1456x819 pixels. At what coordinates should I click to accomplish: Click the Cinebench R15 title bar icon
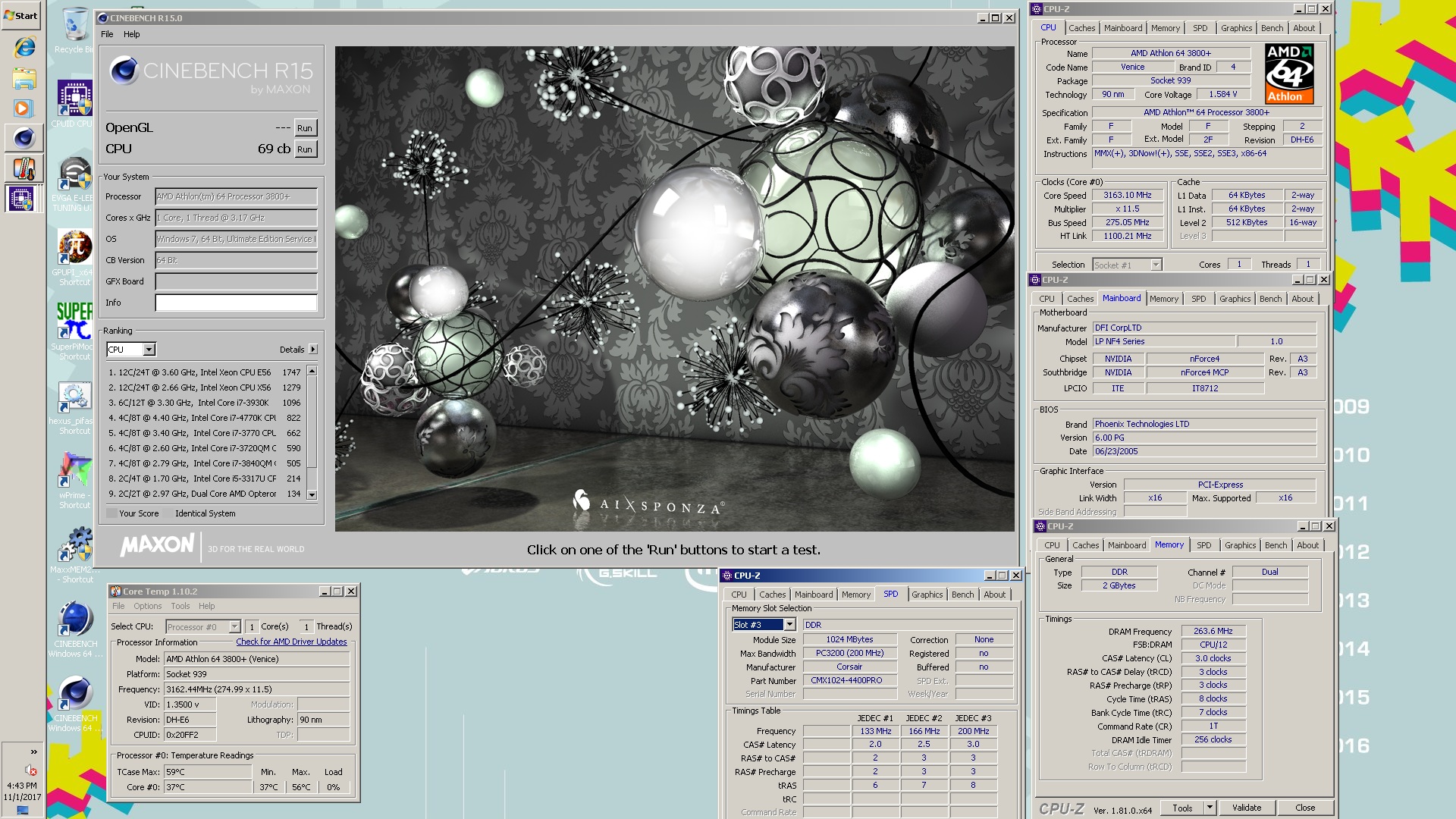pyautogui.click(x=103, y=17)
